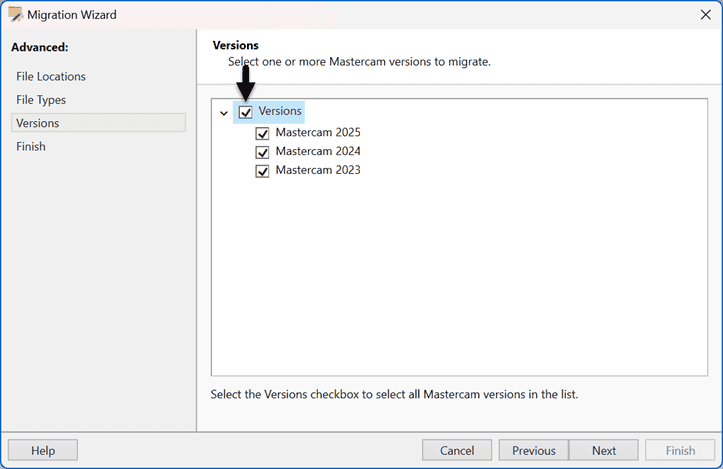Open the File Locations step in sidebar

(51, 77)
